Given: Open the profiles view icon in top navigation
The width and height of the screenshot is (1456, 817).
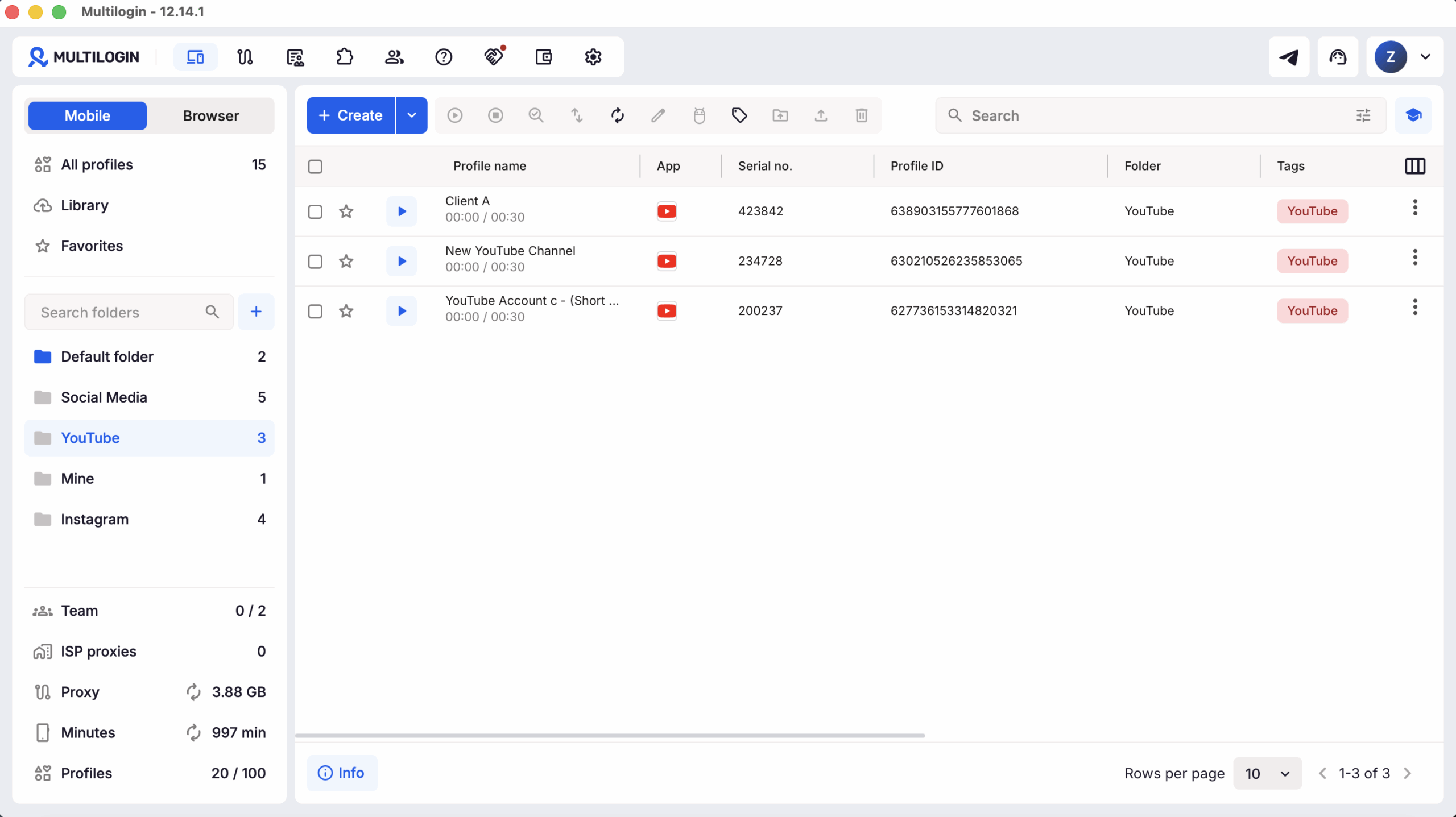Looking at the screenshot, I should pos(195,57).
